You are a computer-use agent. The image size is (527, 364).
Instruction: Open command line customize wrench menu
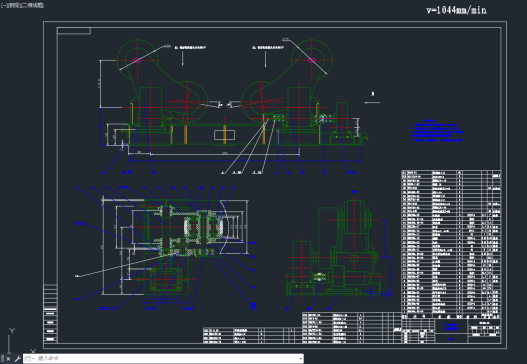[x=17, y=359]
